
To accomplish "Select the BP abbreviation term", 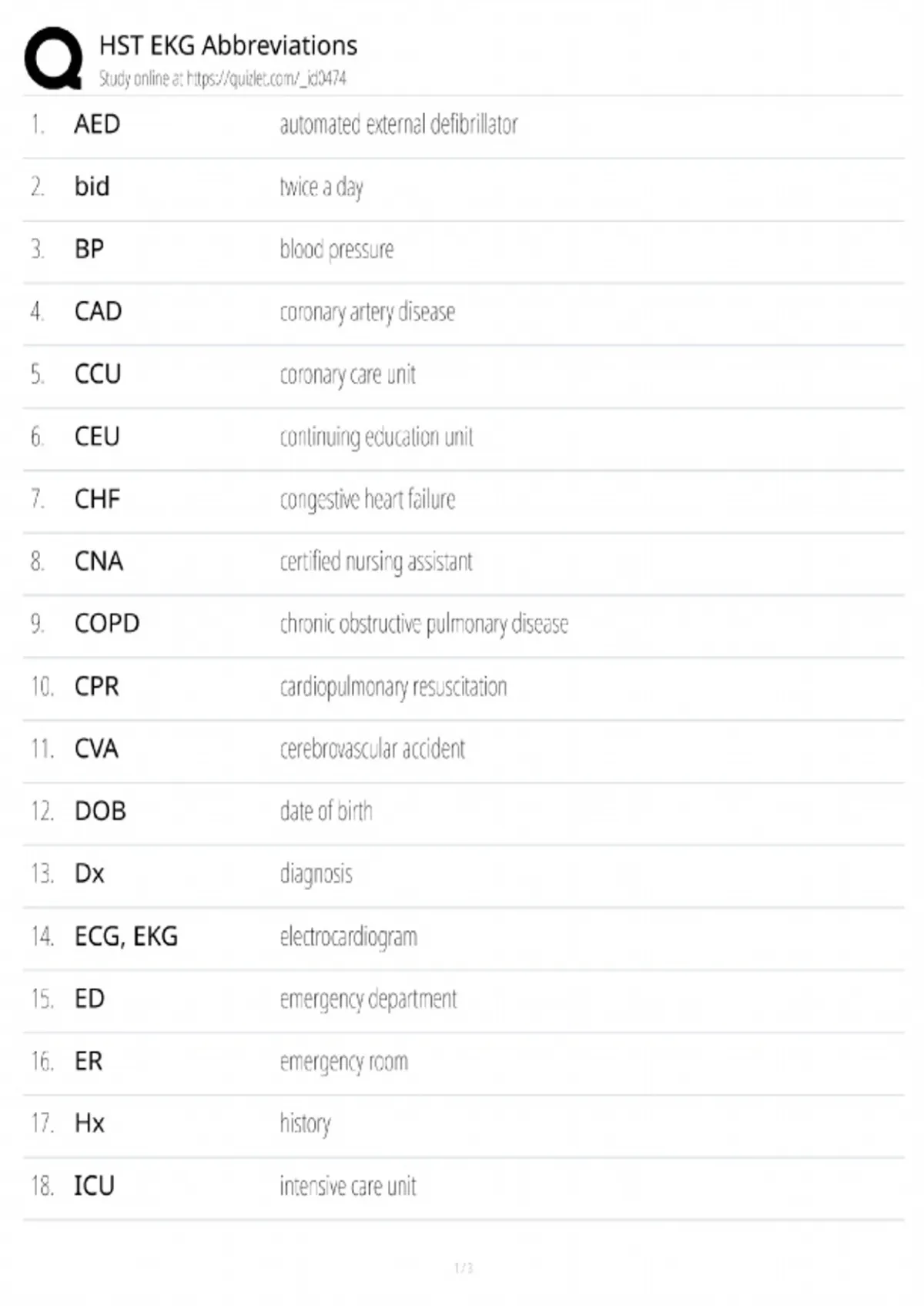I will click(x=89, y=249).
